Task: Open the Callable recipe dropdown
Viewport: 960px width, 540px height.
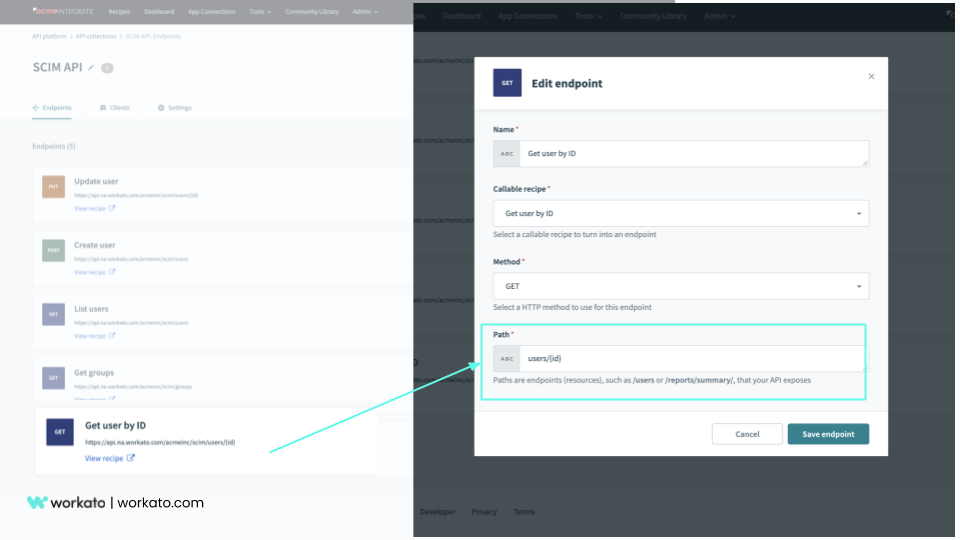Action: coord(681,213)
